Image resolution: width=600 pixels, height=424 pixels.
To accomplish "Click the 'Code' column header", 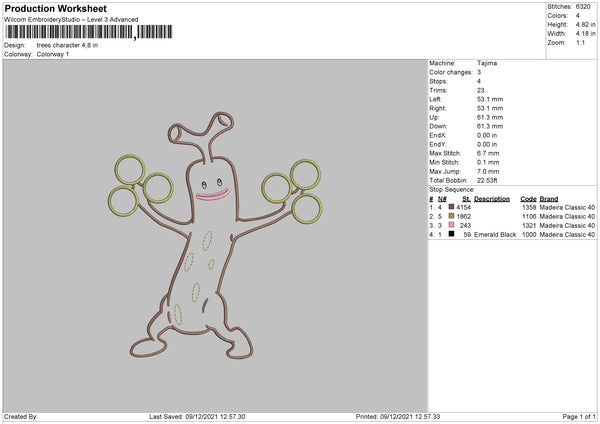I will tap(528, 199).
